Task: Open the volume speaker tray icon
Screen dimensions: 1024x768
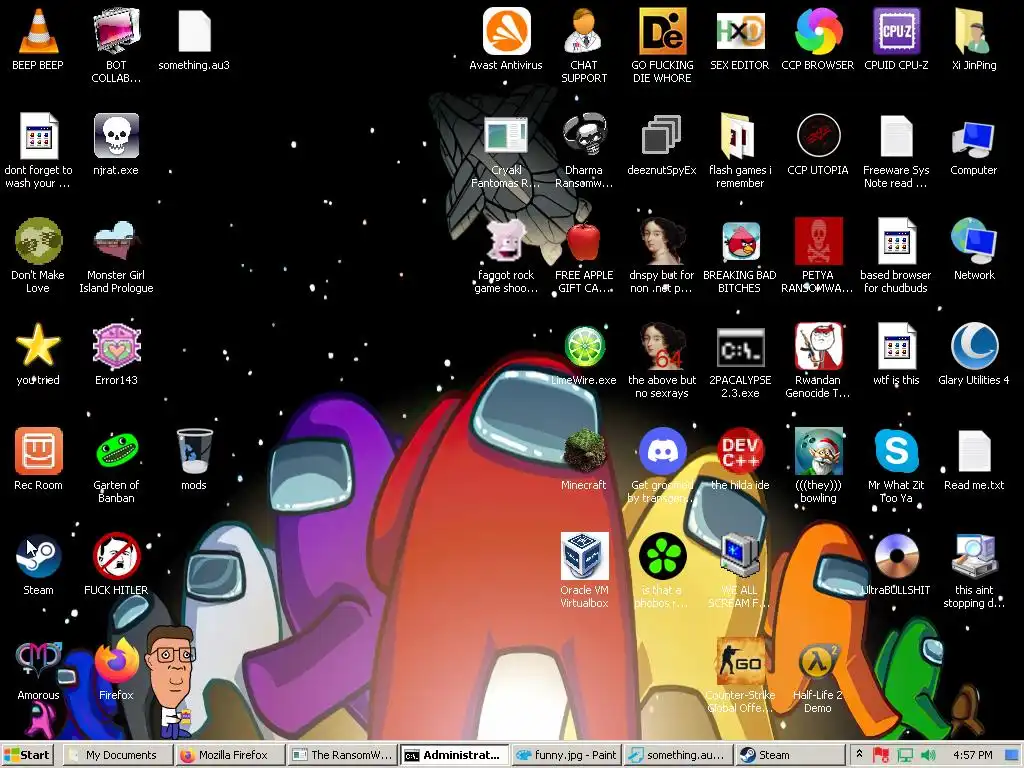Action: 928,756
